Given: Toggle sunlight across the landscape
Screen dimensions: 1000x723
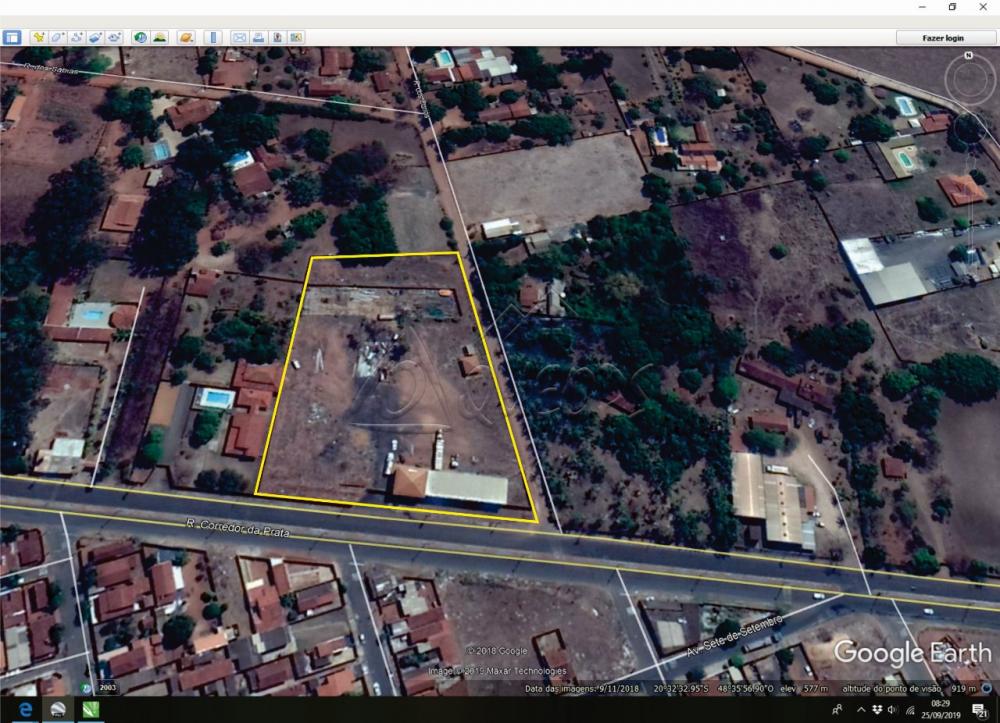Looking at the screenshot, I should click(x=159, y=37).
